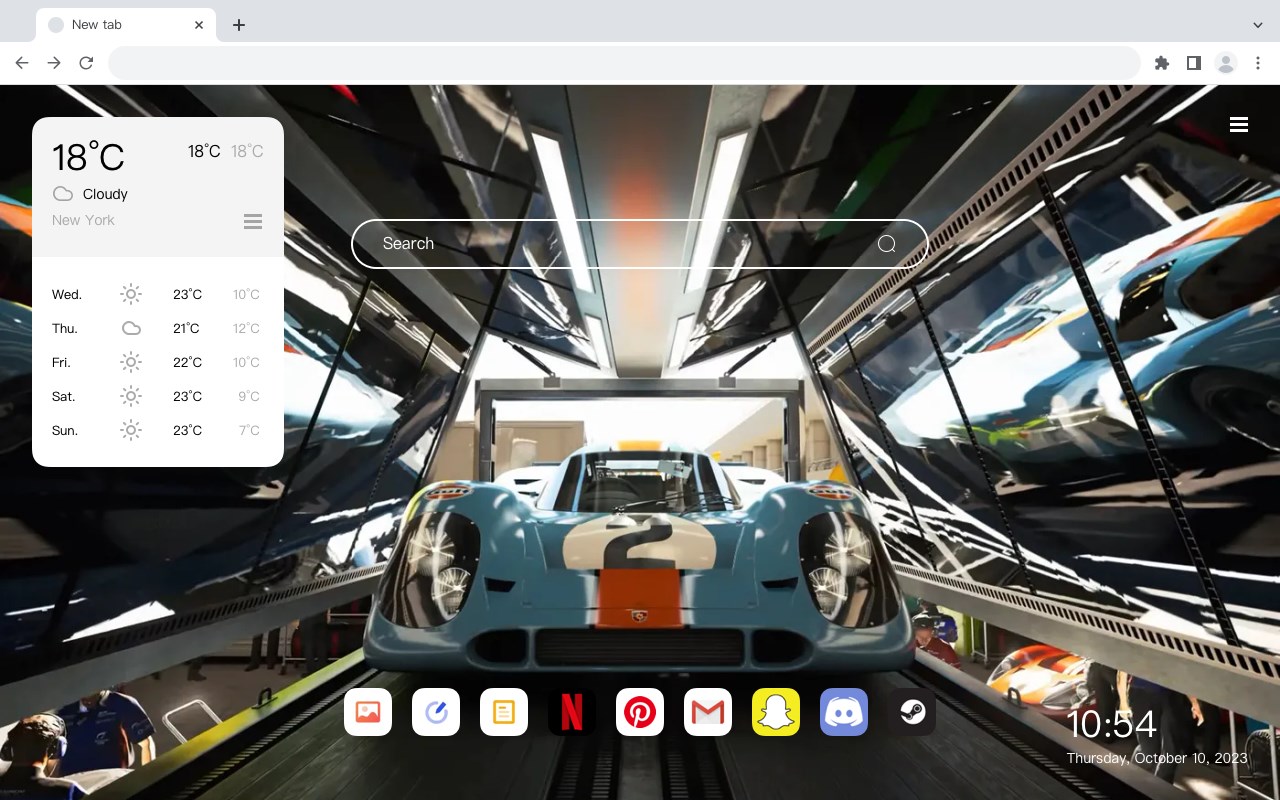Open the weather widget menu icon

point(253,221)
